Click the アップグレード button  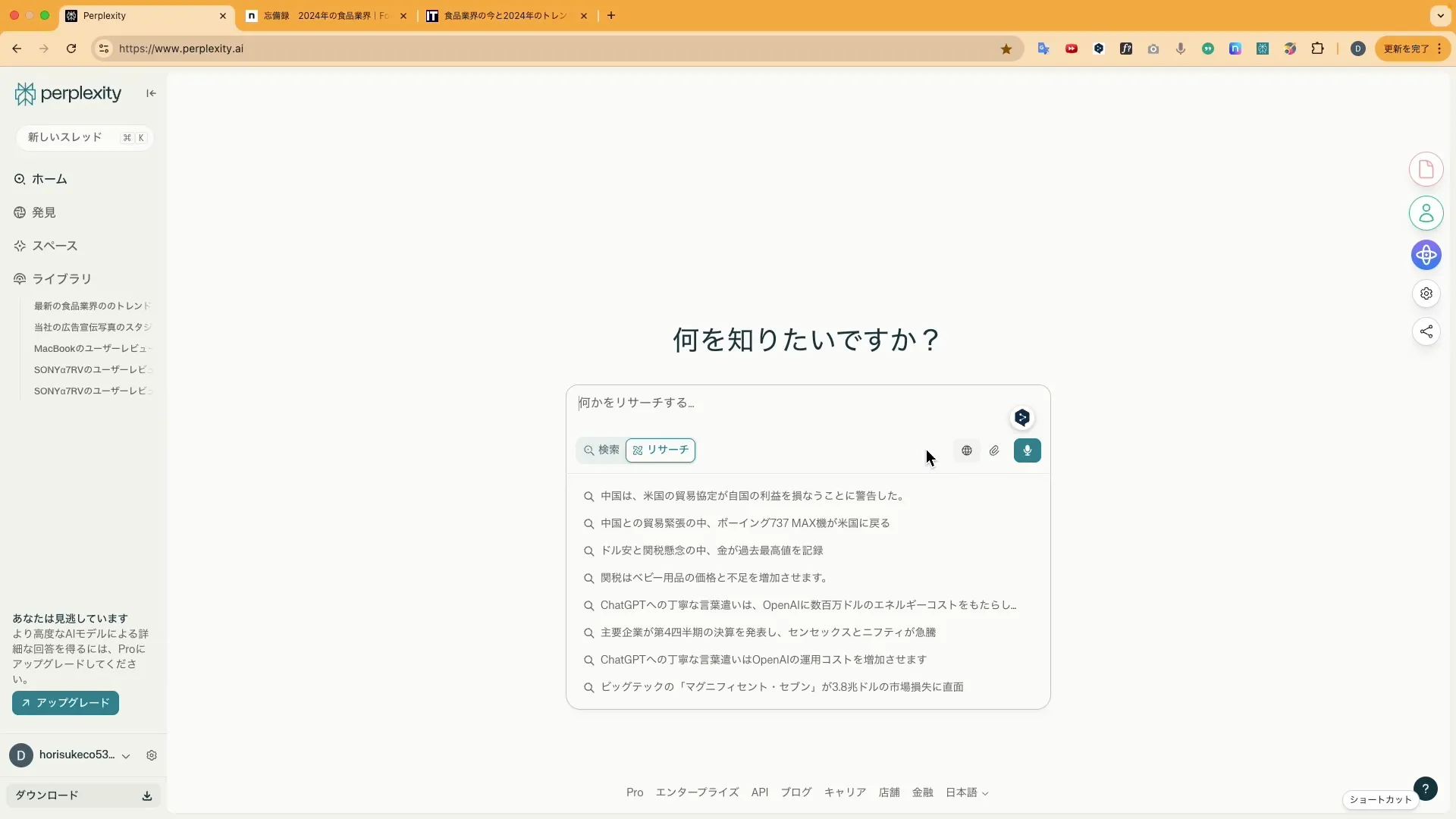coord(64,703)
